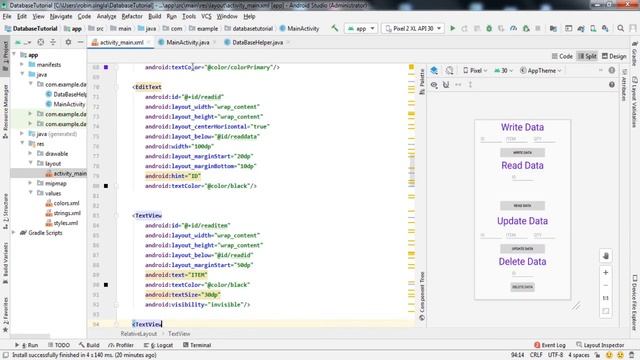This screenshot has height=360, width=640.
Task: Click the orientation rotate icon in design toolbar
Action: point(449,70)
